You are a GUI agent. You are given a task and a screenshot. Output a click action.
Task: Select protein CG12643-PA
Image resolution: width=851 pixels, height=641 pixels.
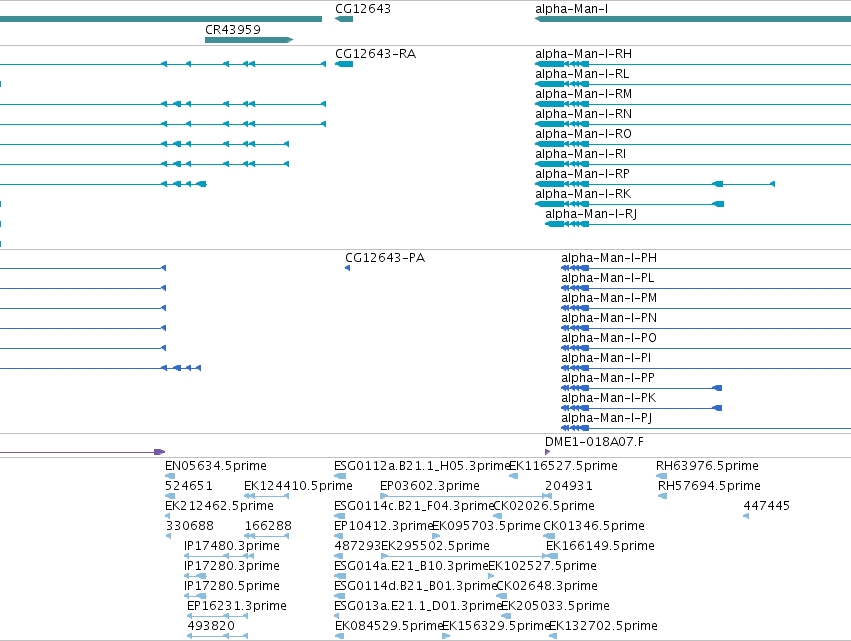click(x=385, y=258)
